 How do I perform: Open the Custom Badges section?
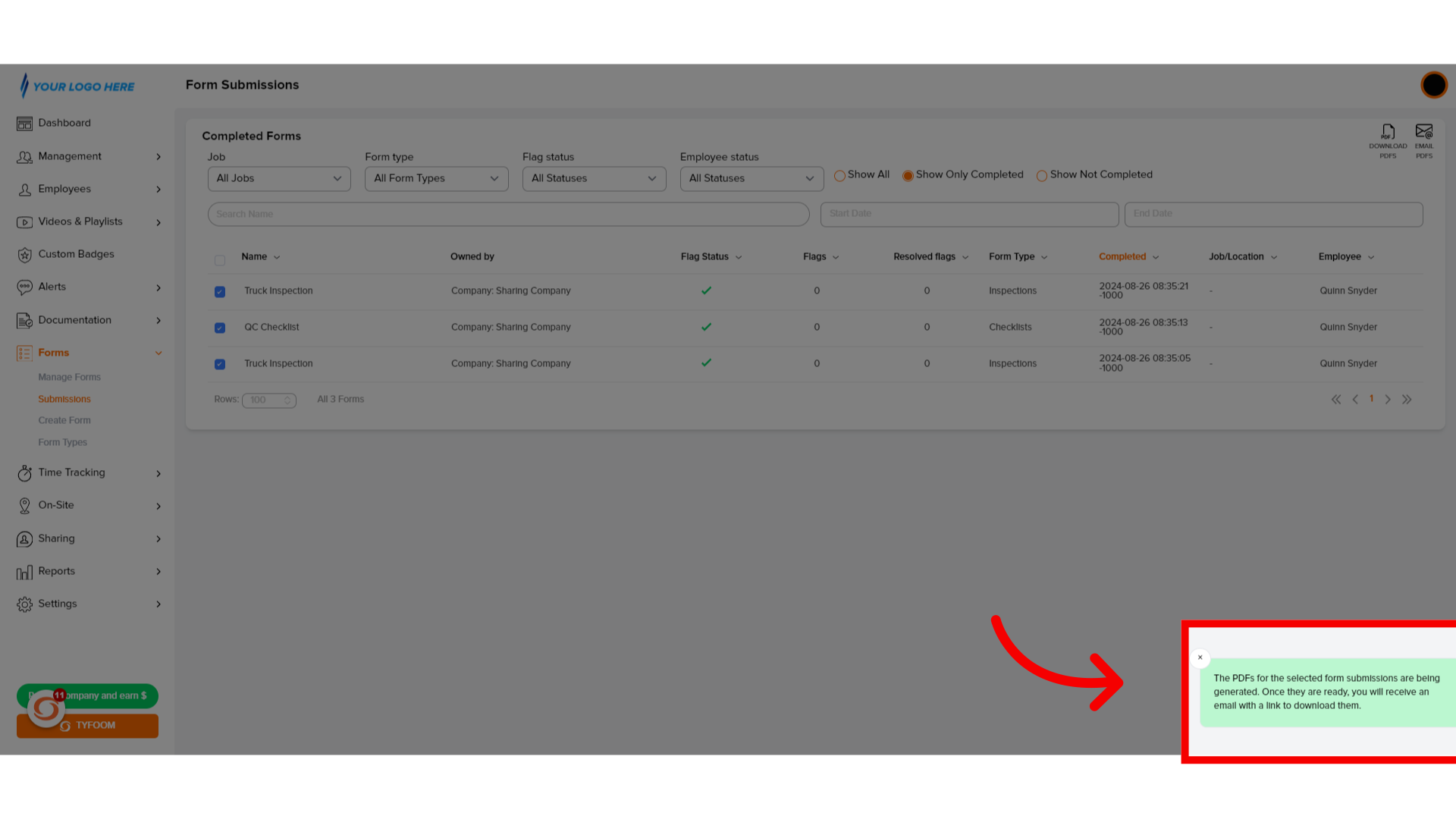[x=76, y=255]
